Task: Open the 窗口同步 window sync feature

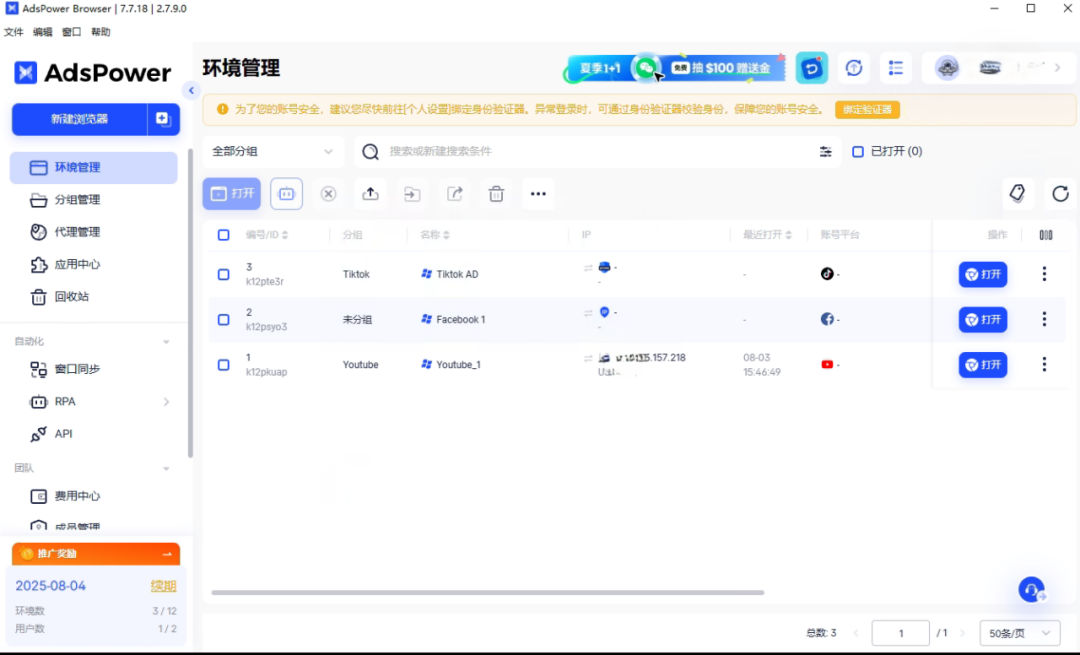Action: coord(69,369)
